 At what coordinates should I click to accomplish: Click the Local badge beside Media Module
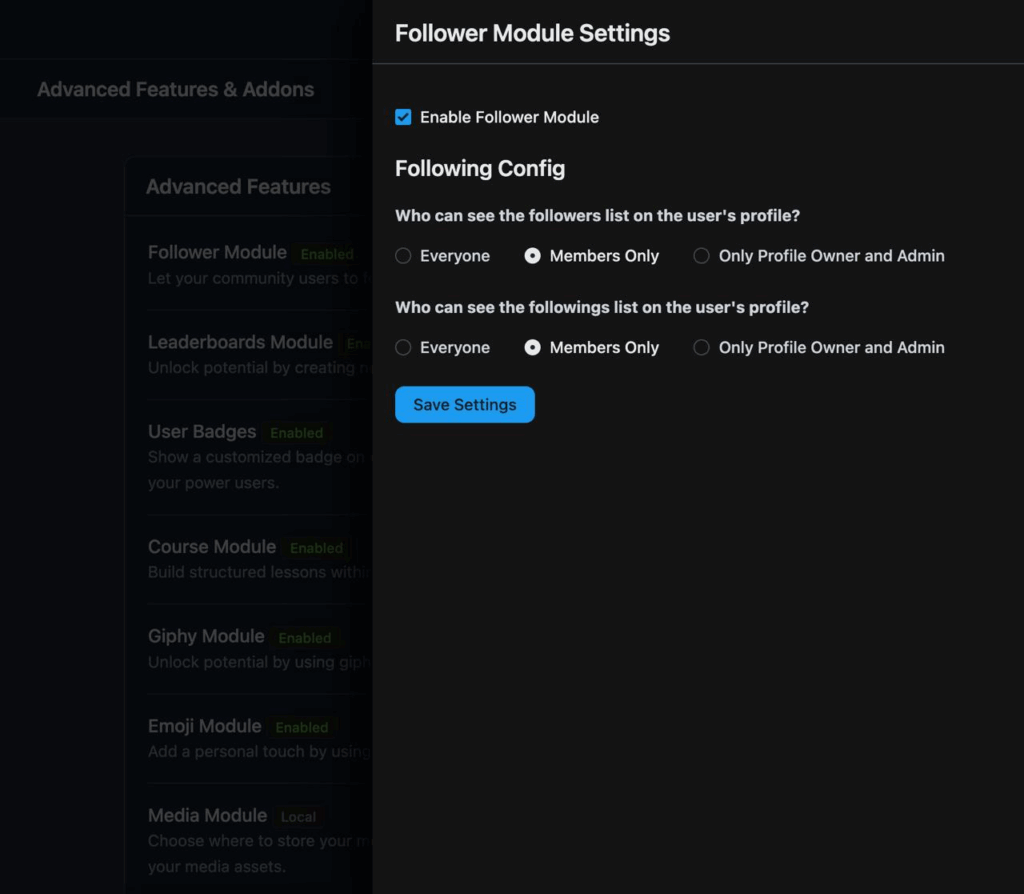click(298, 817)
